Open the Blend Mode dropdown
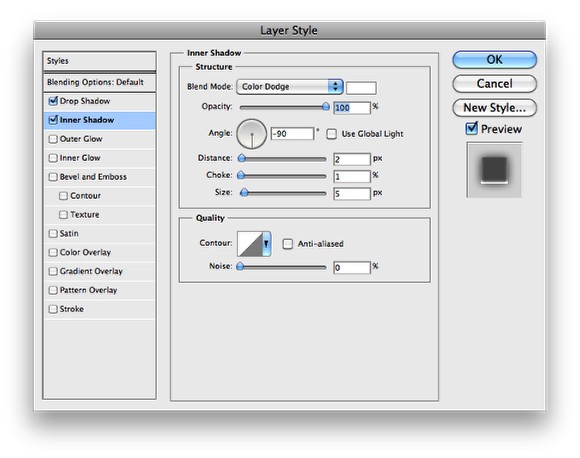The height and width of the screenshot is (458, 580). 290,87
